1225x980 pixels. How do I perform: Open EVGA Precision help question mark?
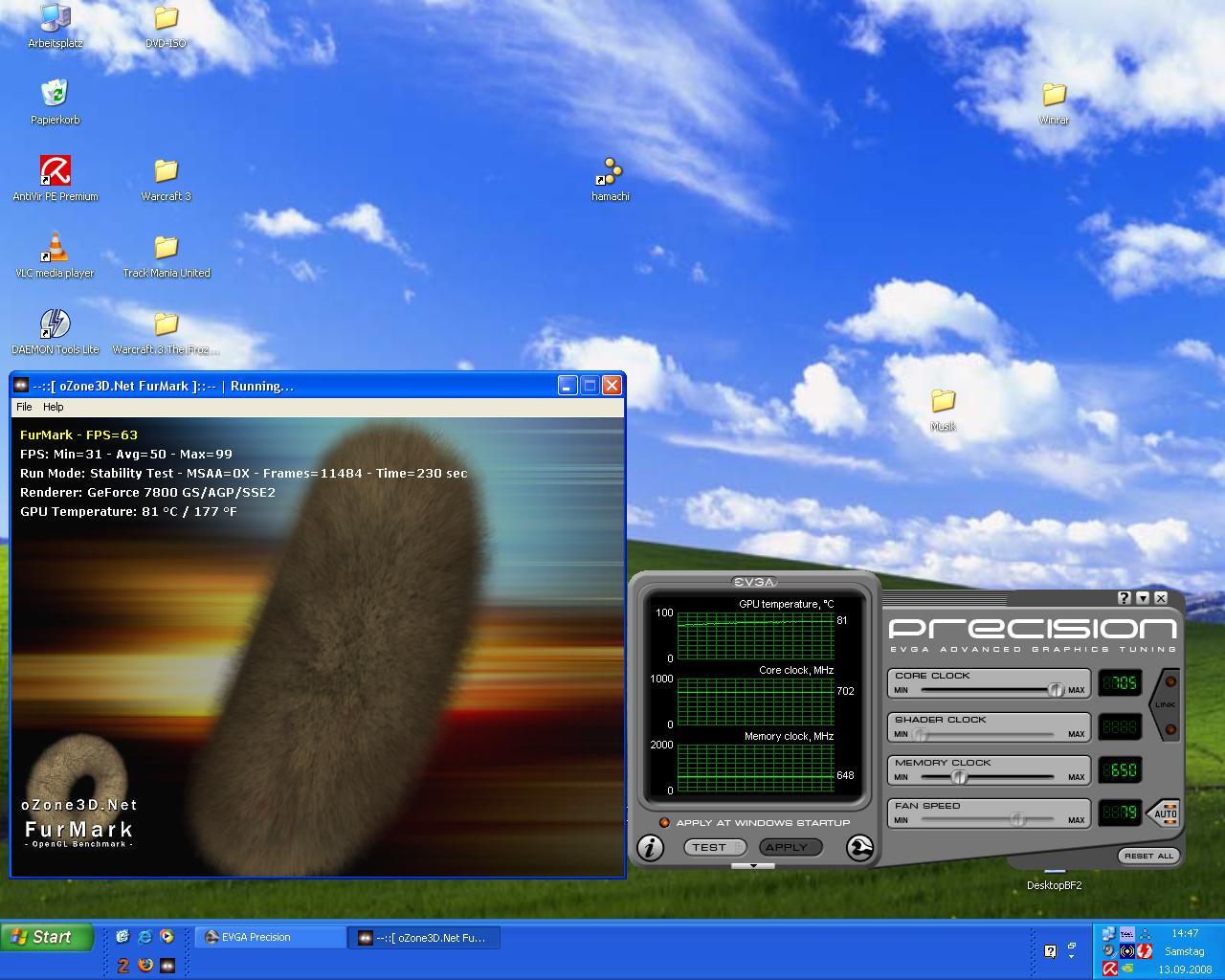1125,597
